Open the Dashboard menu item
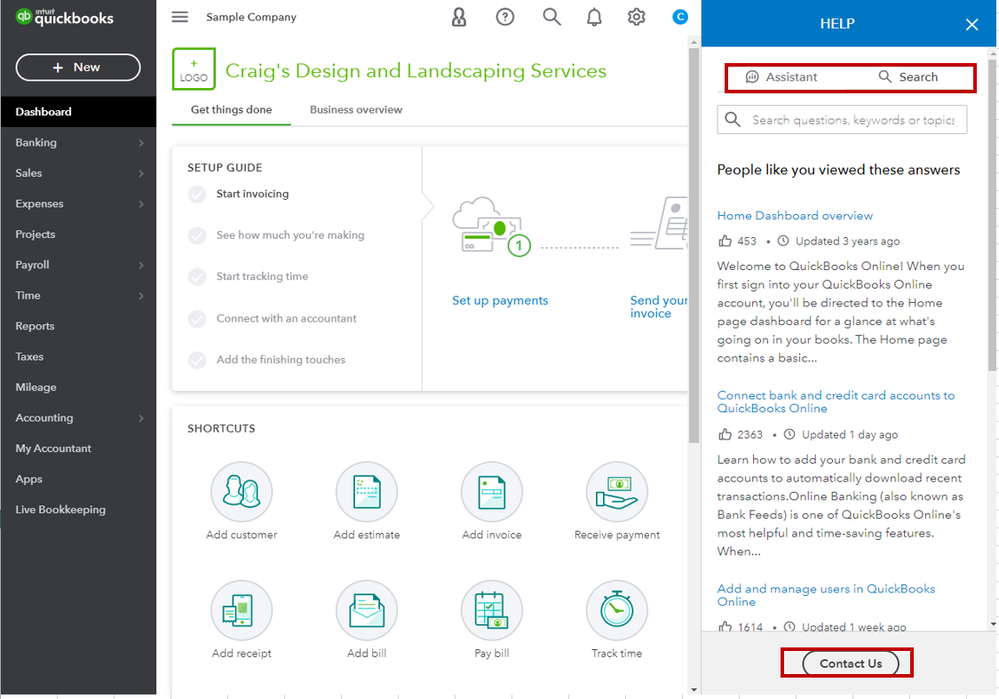The height and width of the screenshot is (699, 999). click(x=78, y=112)
